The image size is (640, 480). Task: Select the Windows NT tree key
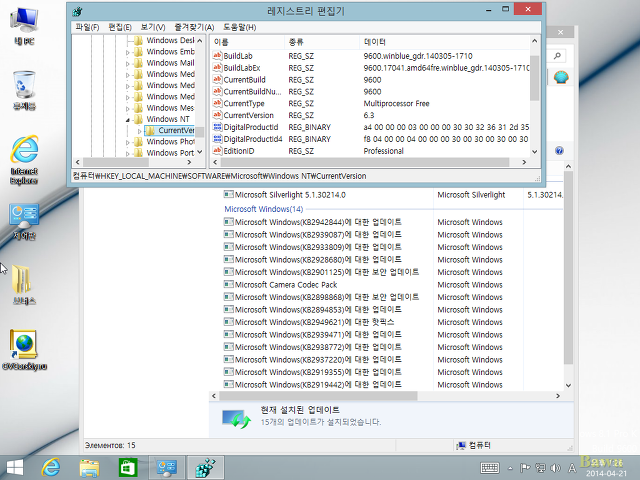pyautogui.click(x=168, y=119)
